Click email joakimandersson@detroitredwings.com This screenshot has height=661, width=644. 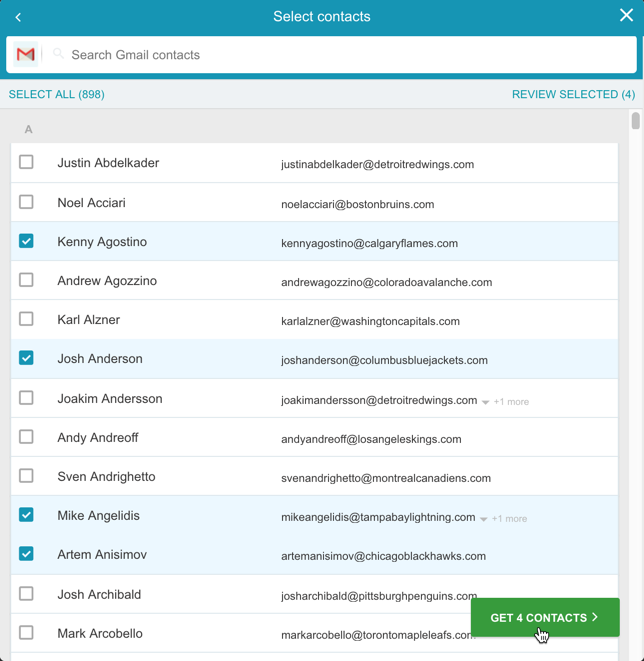(379, 400)
